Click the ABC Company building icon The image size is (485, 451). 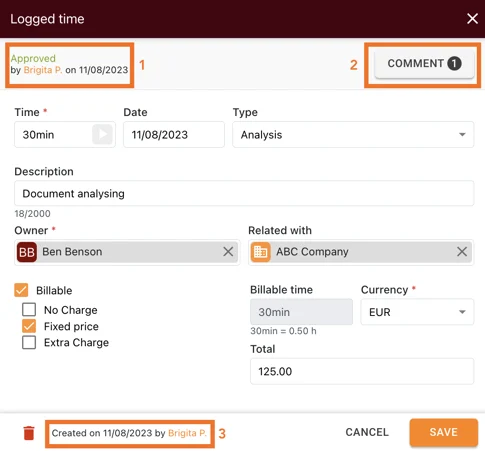point(260,252)
